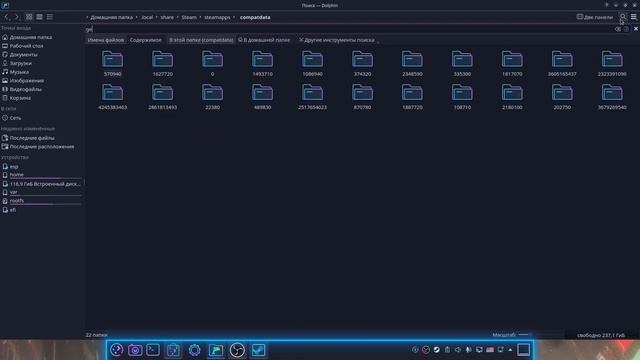640x360 pixels.
Task: Switch to compact view mode
Action: pos(39,17)
